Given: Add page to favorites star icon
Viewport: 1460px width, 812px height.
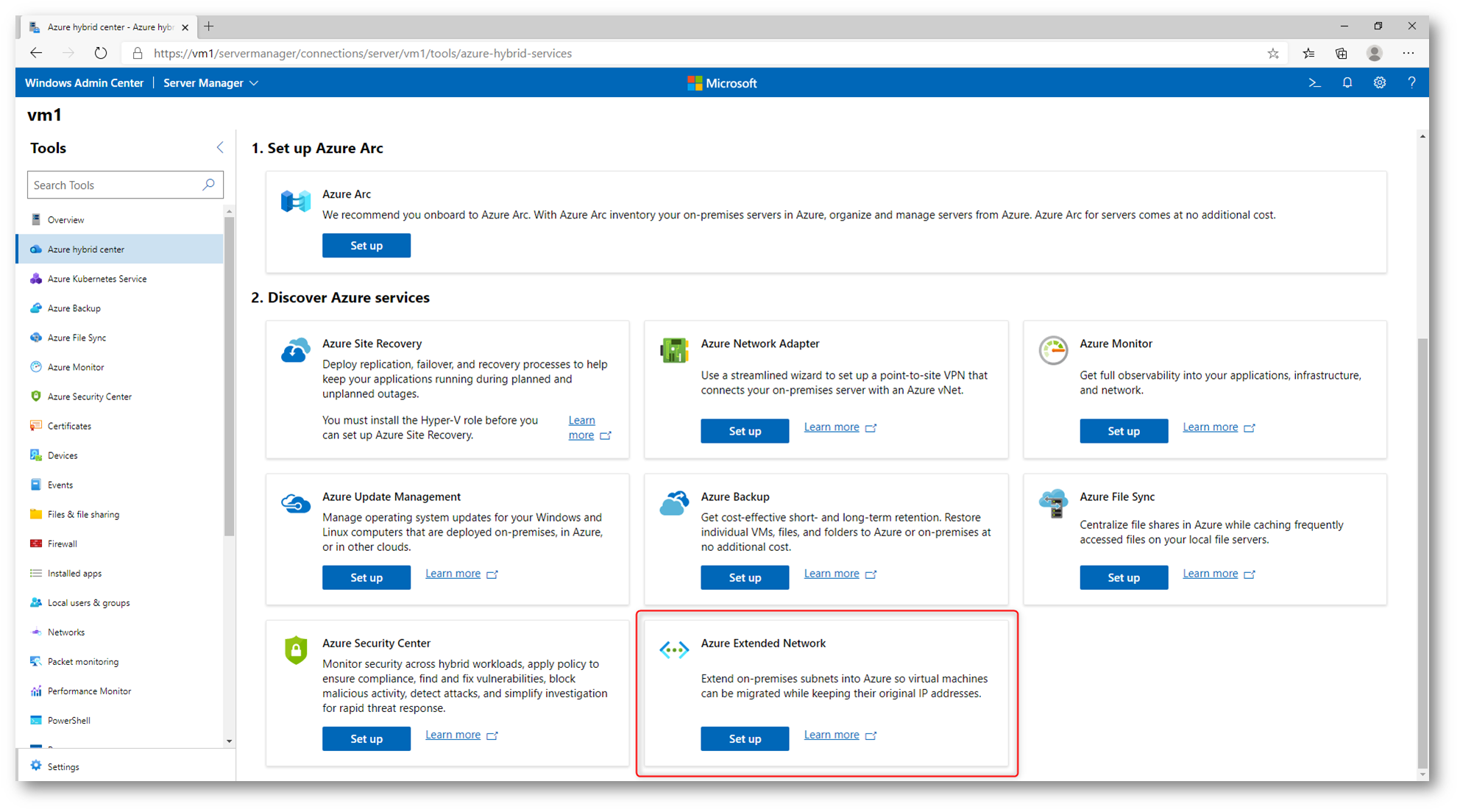Looking at the screenshot, I should 1273,54.
